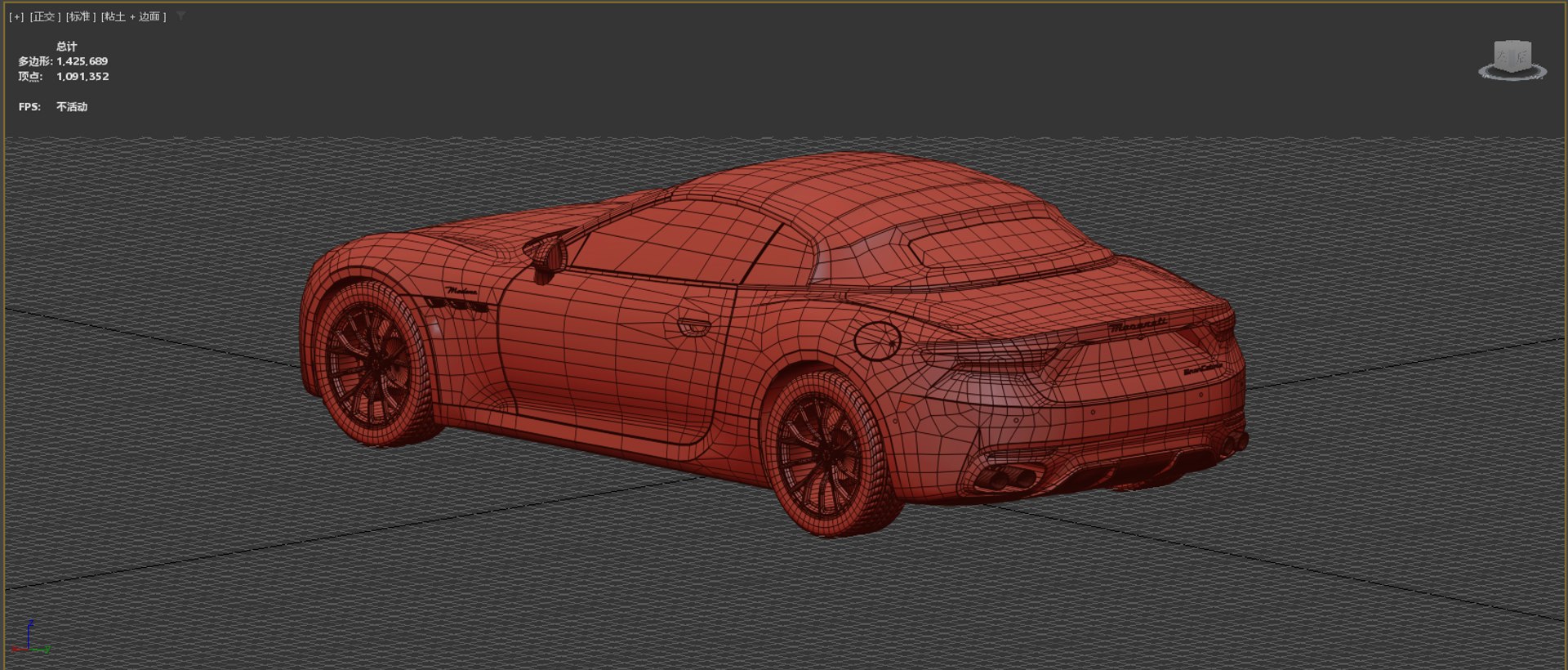Click the round fuel cap on the car
Image resolution: width=1568 pixels, height=670 pixels.
876,341
